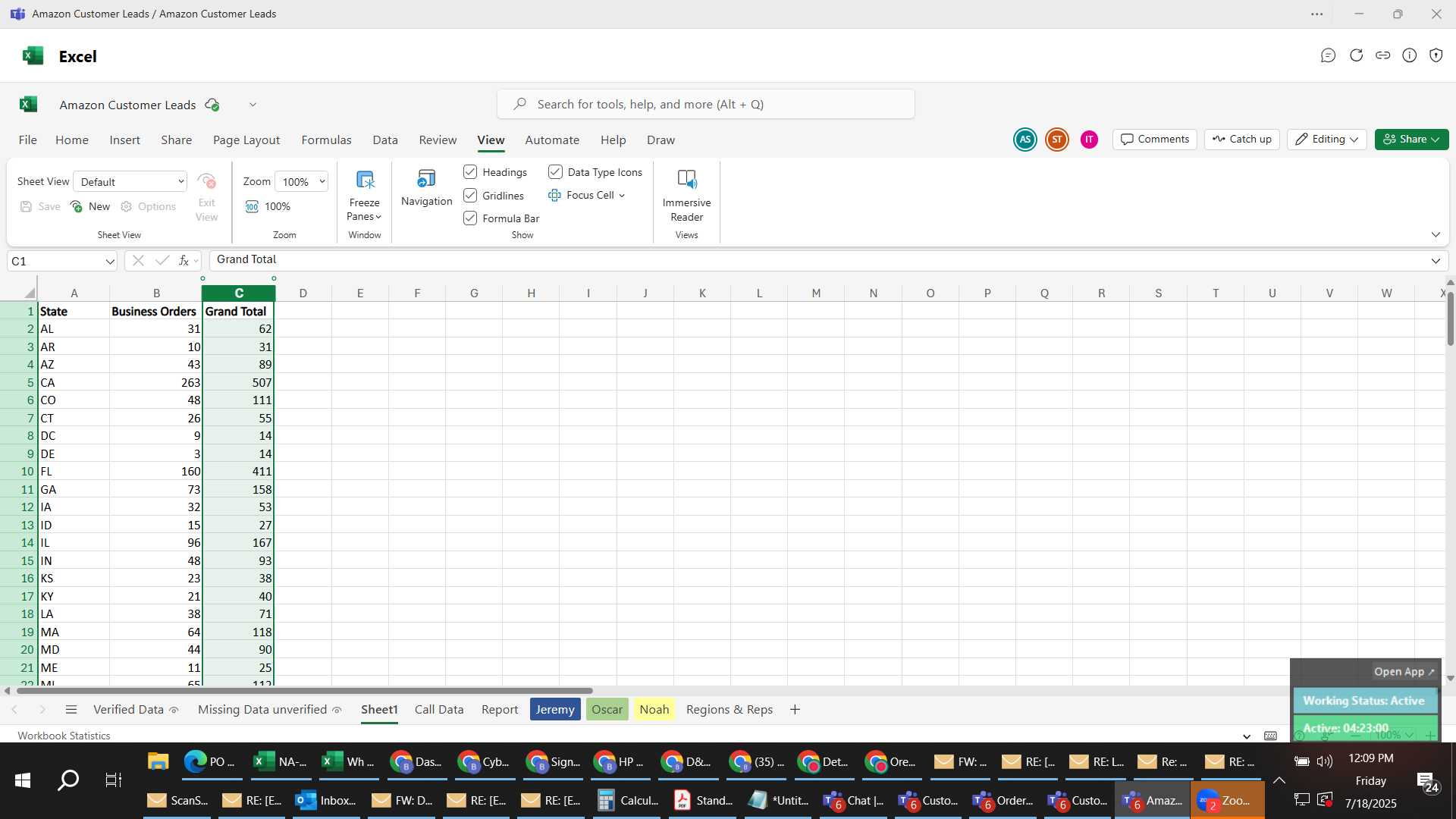
Task: Click the horizontal scrollbar thumb
Action: 304,691
